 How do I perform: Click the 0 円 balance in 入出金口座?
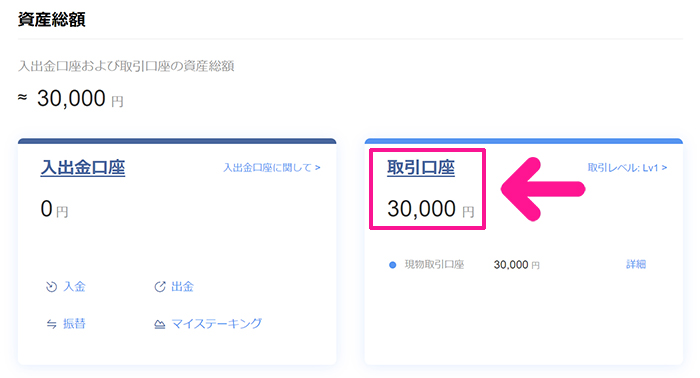(x=54, y=209)
